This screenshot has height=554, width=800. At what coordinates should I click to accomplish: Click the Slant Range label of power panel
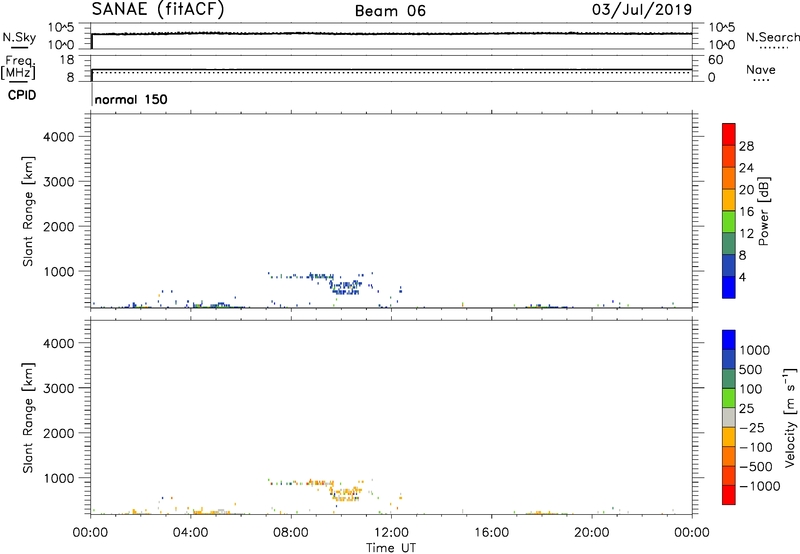28,211
